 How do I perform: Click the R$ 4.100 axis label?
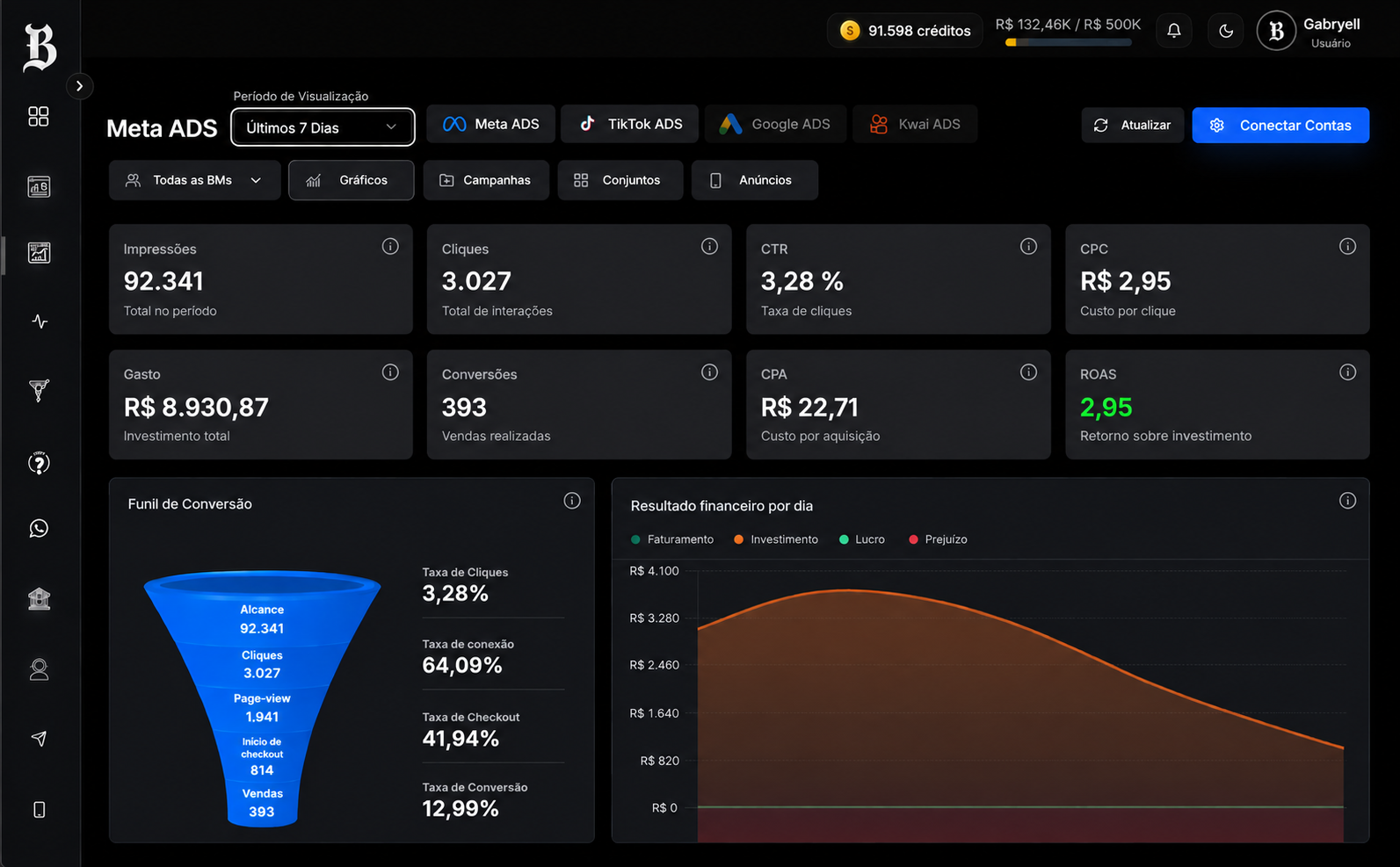654,571
